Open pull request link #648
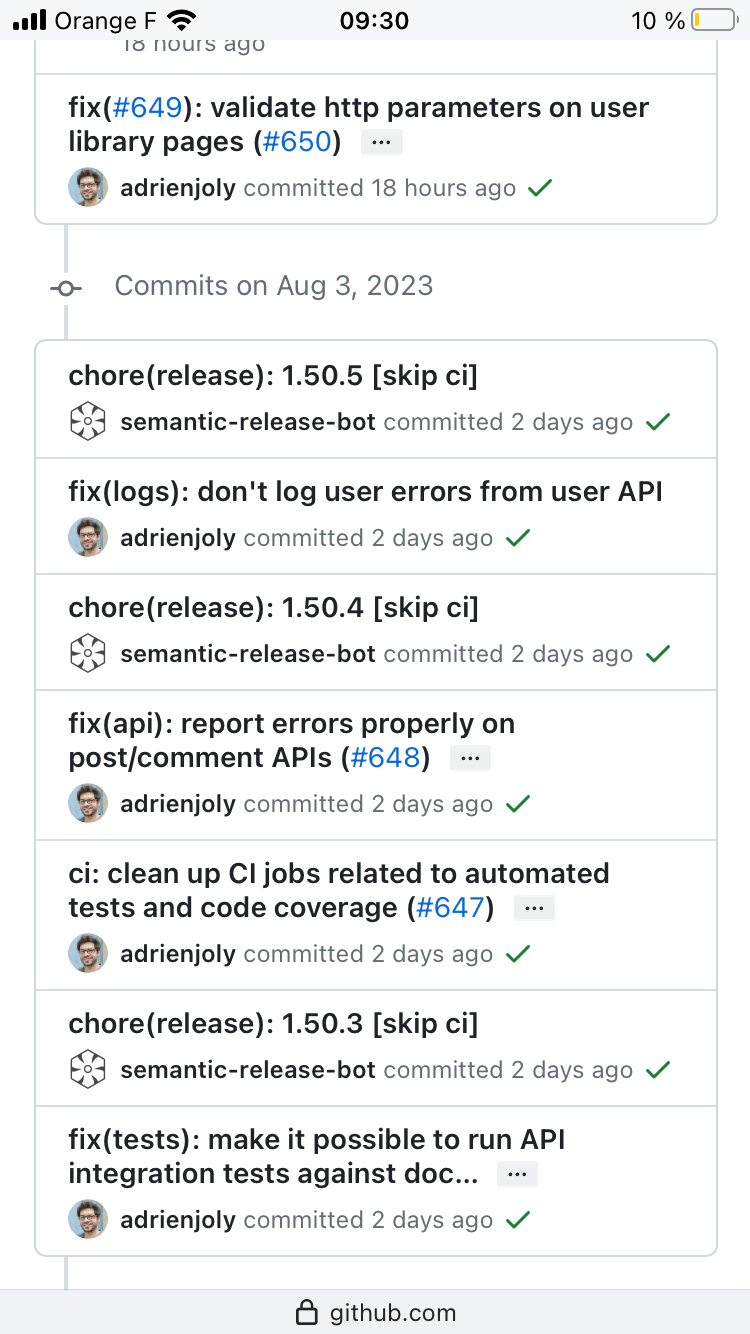 point(385,758)
